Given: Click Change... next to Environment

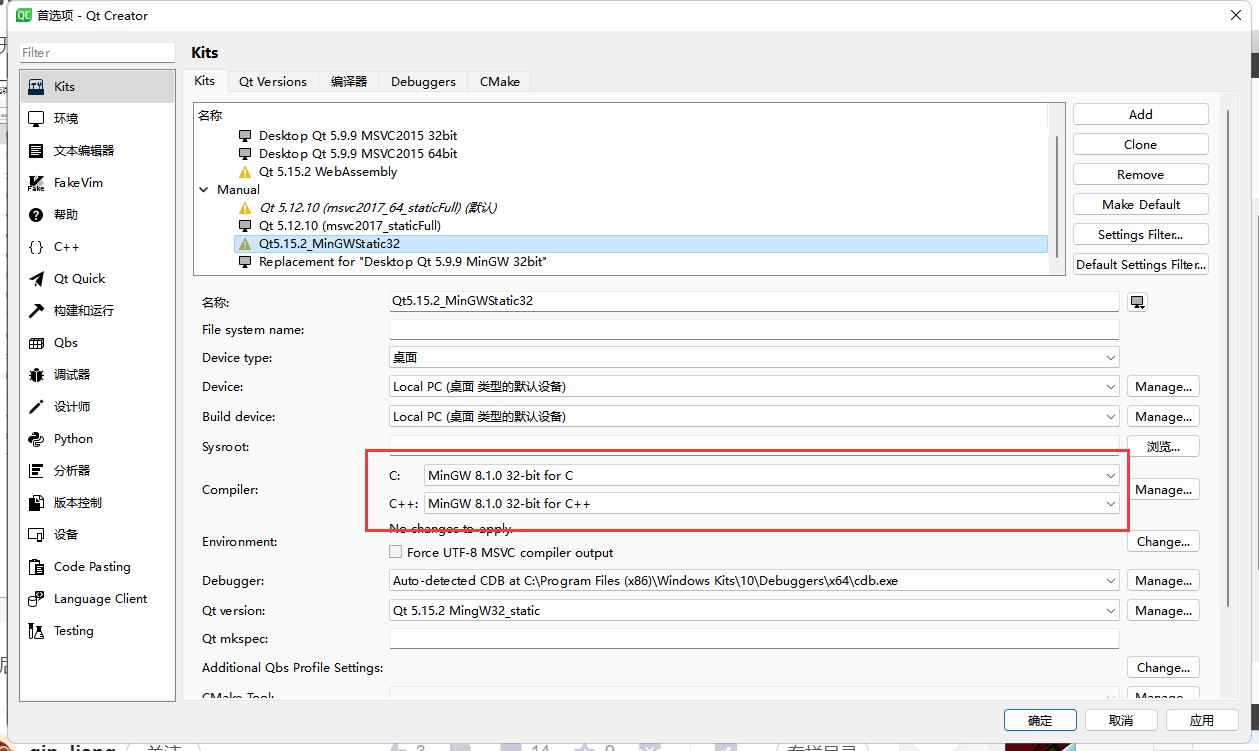Looking at the screenshot, I should point(1164,542).
